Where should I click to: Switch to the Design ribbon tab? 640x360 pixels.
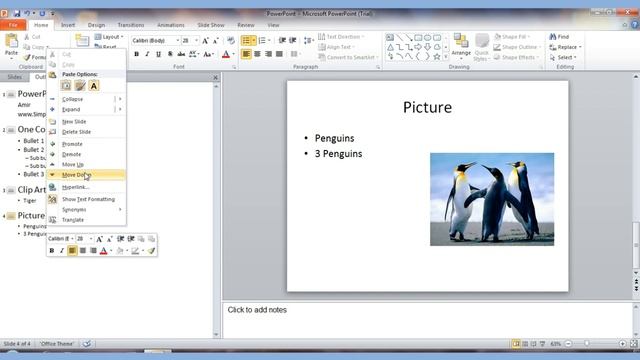[96, 25]
